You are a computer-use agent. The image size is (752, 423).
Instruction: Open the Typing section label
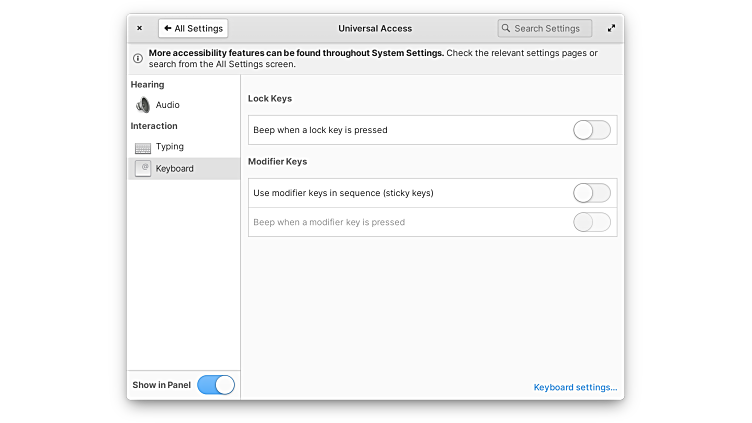pyautogui.click(x=170, y=147)
